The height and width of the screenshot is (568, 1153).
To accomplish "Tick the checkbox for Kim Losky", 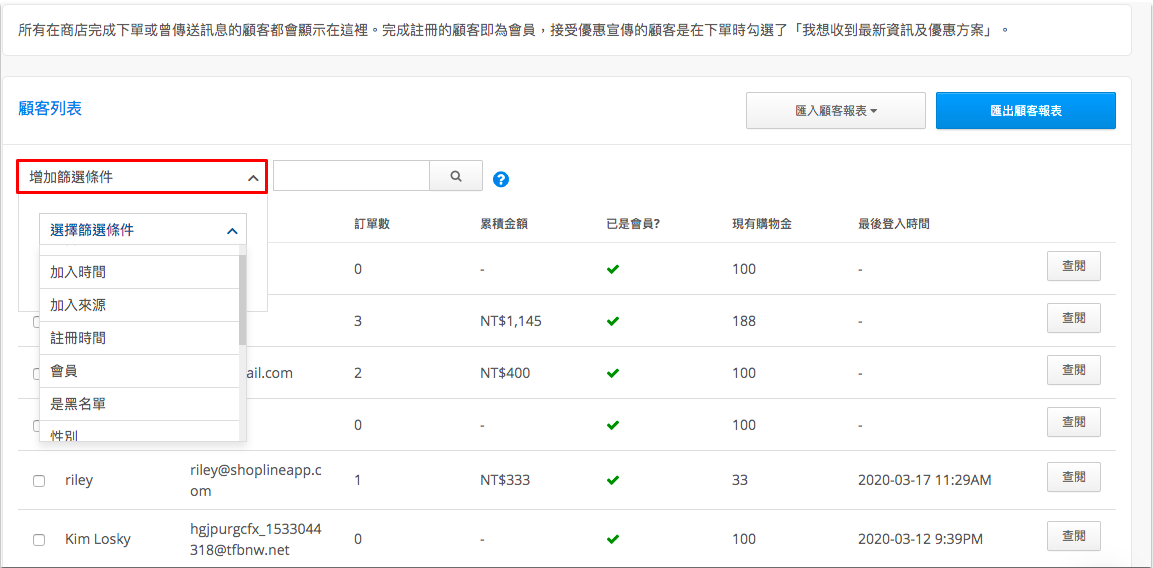I will [39, 539].
